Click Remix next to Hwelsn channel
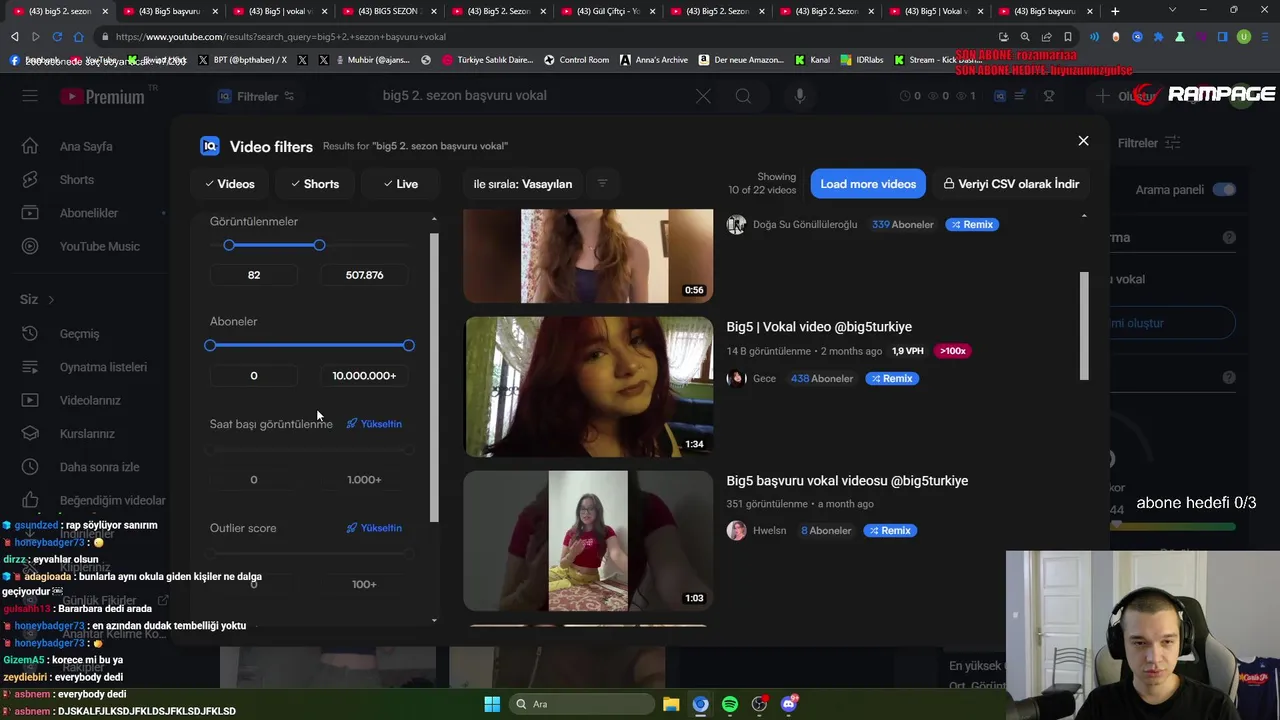Viewport: 1280px width, 720px height. (889, 530)
